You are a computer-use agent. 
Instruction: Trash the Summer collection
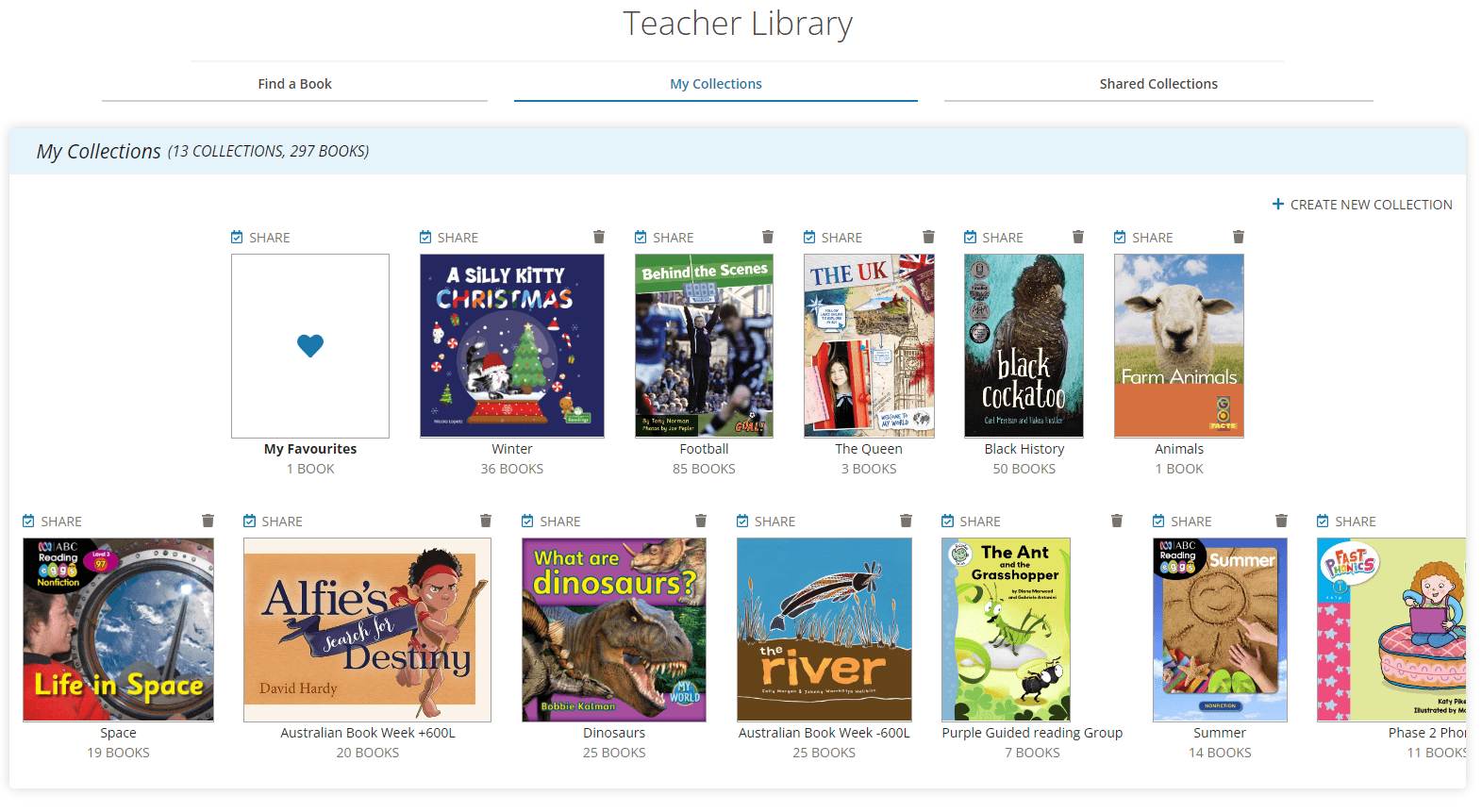pos(1281,521)
